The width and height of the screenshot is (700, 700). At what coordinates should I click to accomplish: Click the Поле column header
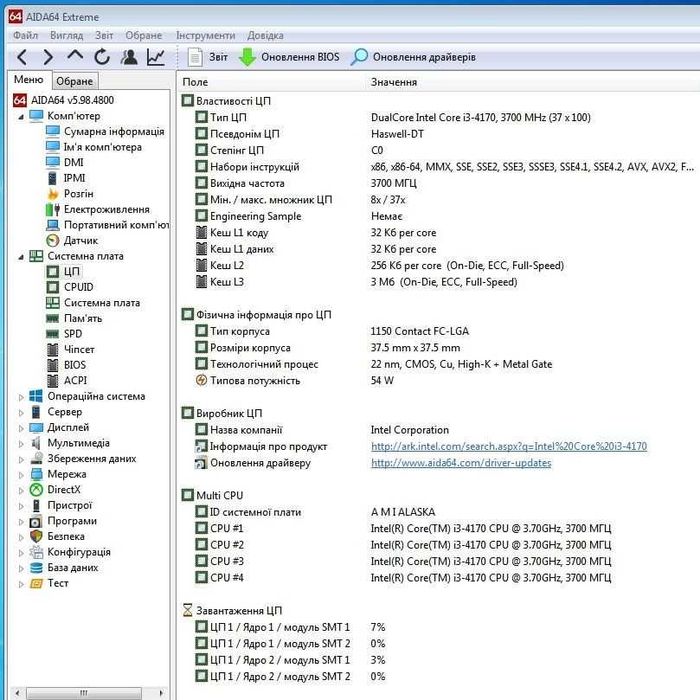point(195,82)
